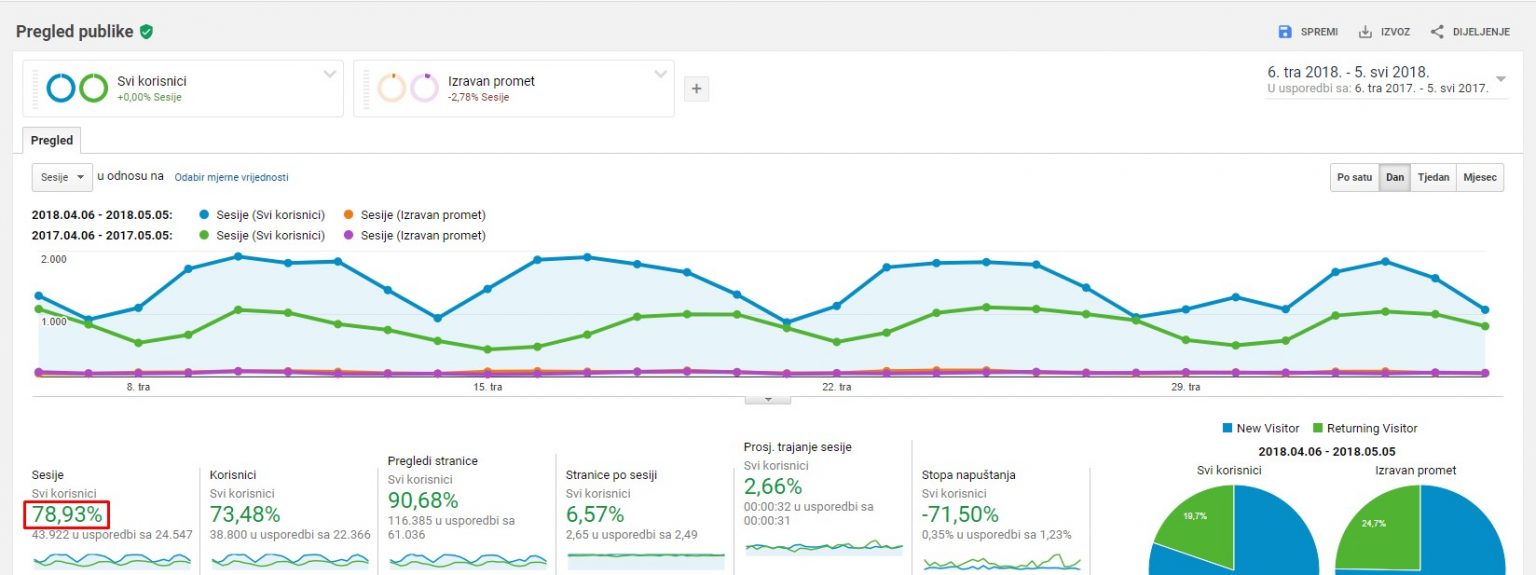Image resolution: width=1536 pixels, height=575 pixels.
Task: Click the -2,78% Sesije segment text
Action: tap(479, 98)
